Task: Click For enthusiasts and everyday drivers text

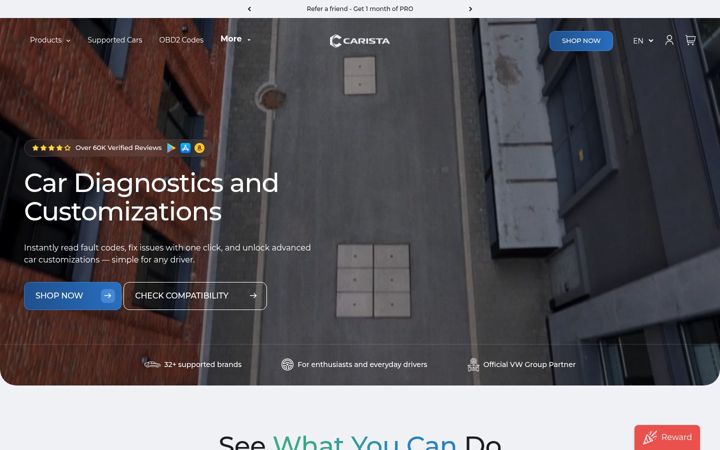Action: [362, 365]
